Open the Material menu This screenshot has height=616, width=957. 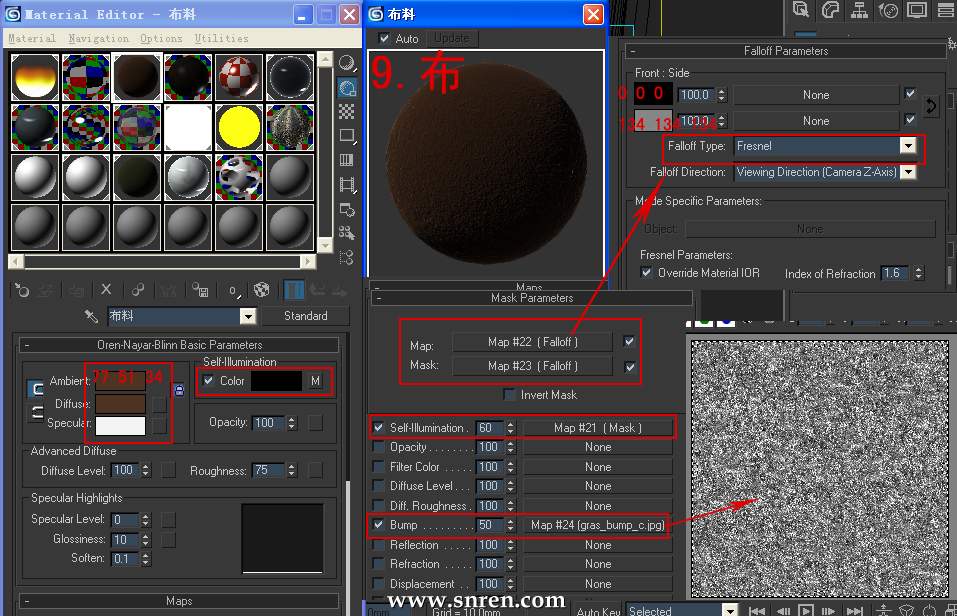[x=32, y=38]
